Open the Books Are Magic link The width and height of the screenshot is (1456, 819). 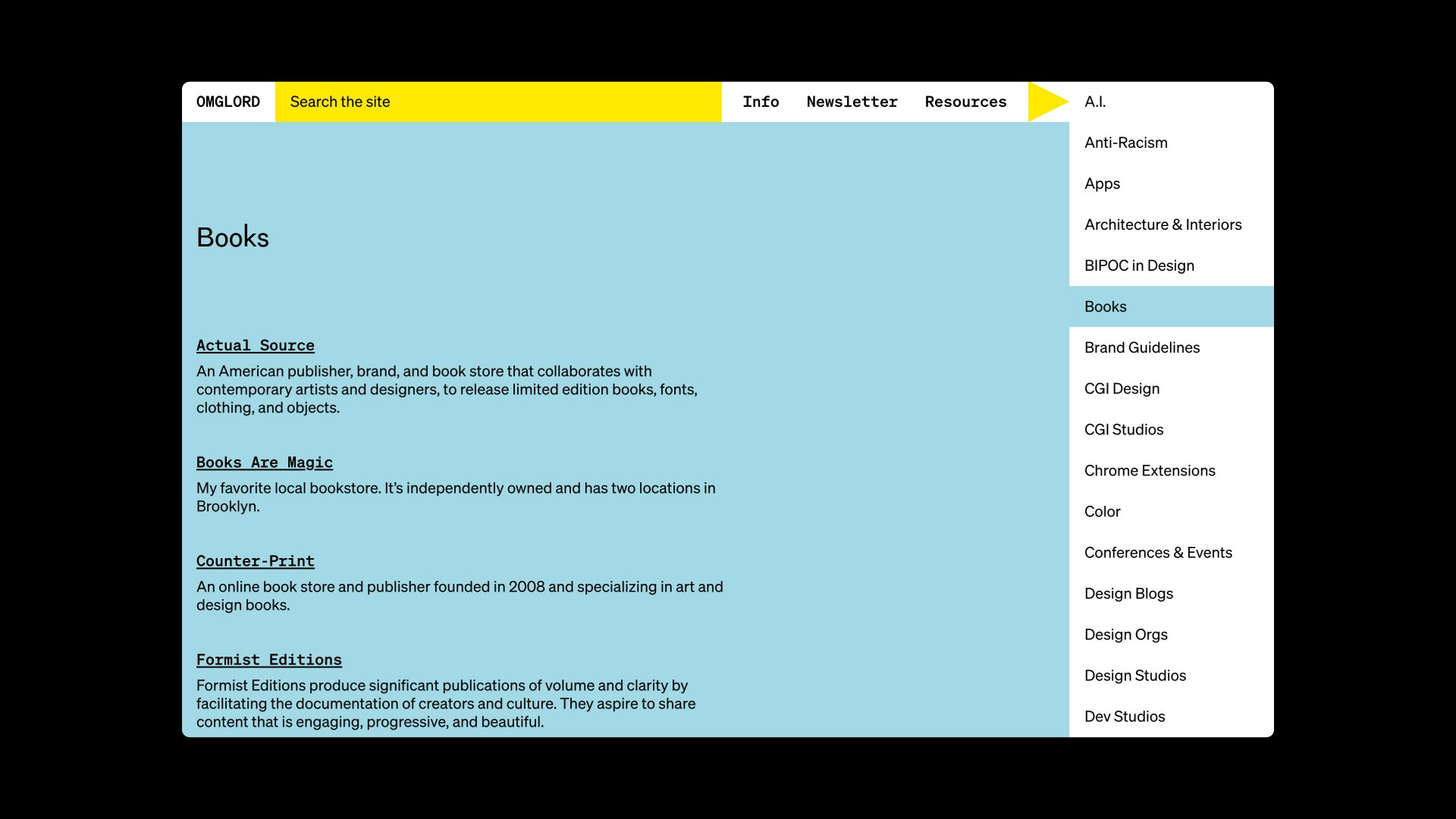point(265,463)
